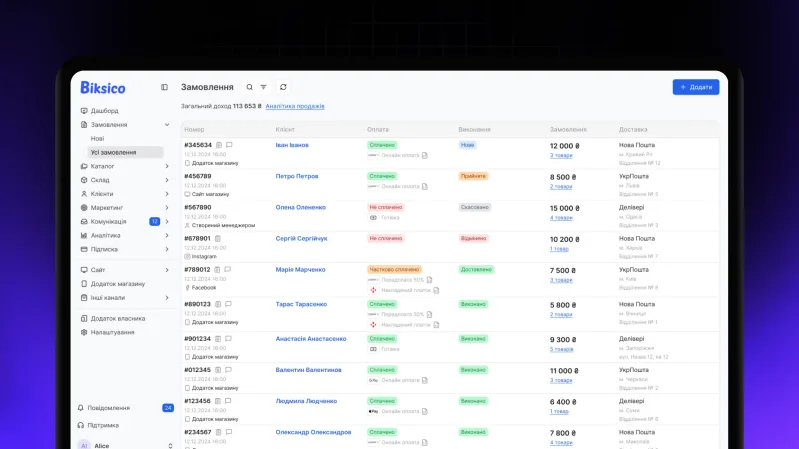Screen dimensions: 799x449
Task: Expand the Склад section
Action: (x=167, y=180)
